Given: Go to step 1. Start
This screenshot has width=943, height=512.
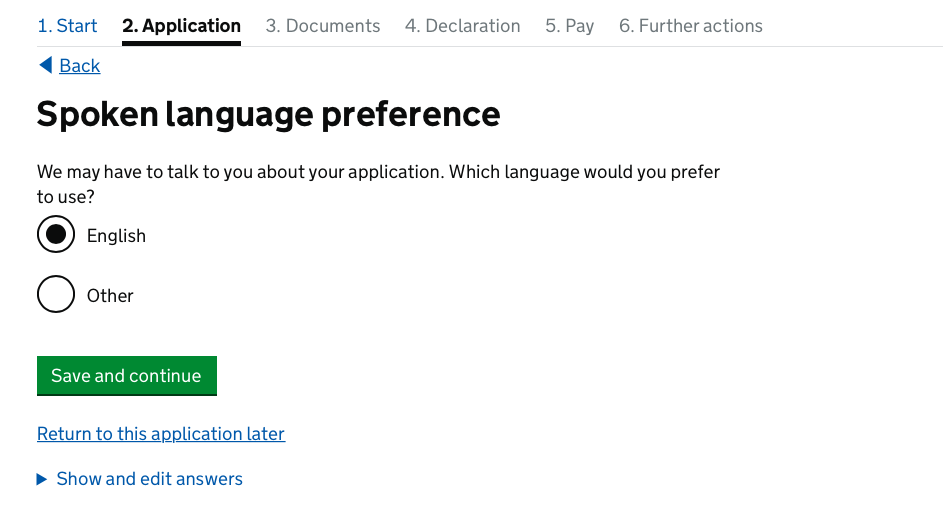Looking at the screenshot, I should coord(67,26).
